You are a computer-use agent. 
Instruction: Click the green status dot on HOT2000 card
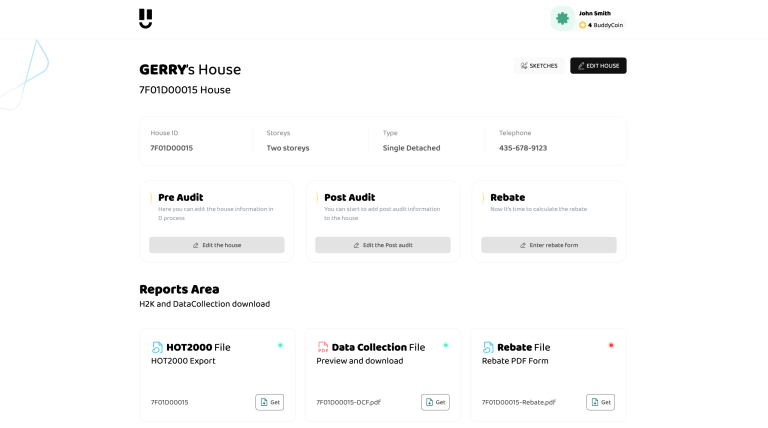tap(280, 345)
